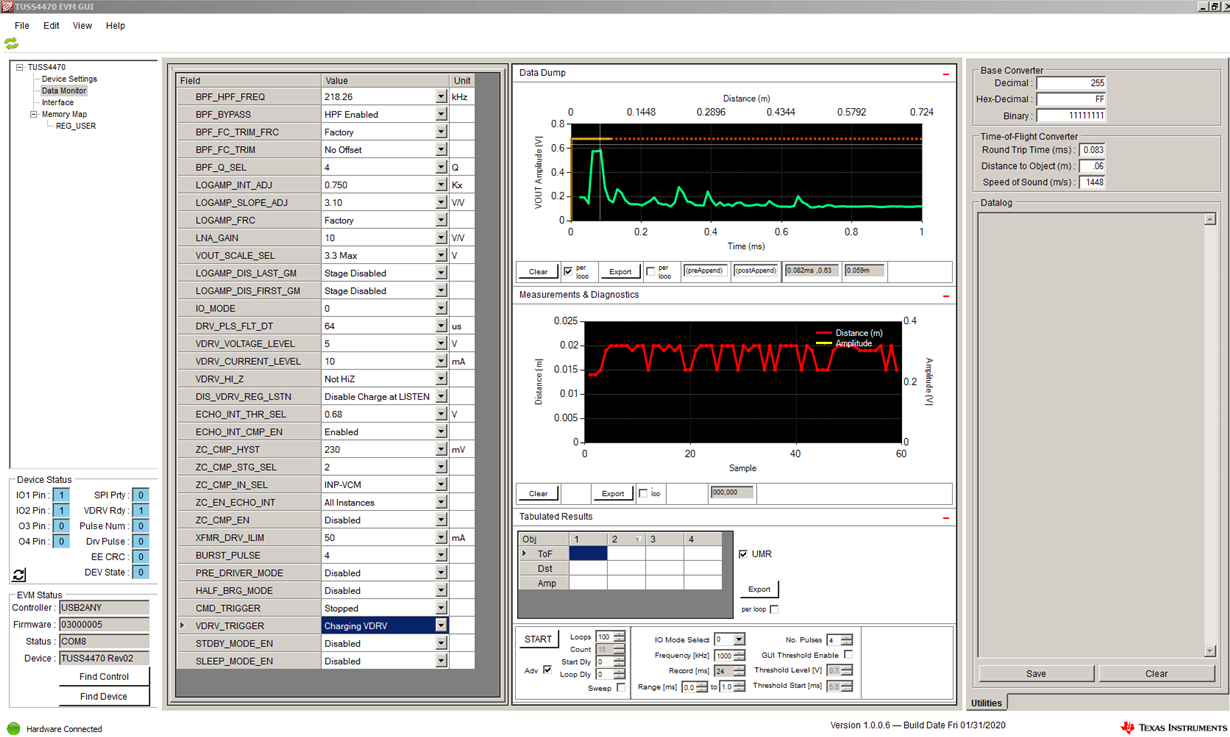Click the Texas Instruments logo
Viewport: 1230px width, 737px height.
pos(1175,728)
